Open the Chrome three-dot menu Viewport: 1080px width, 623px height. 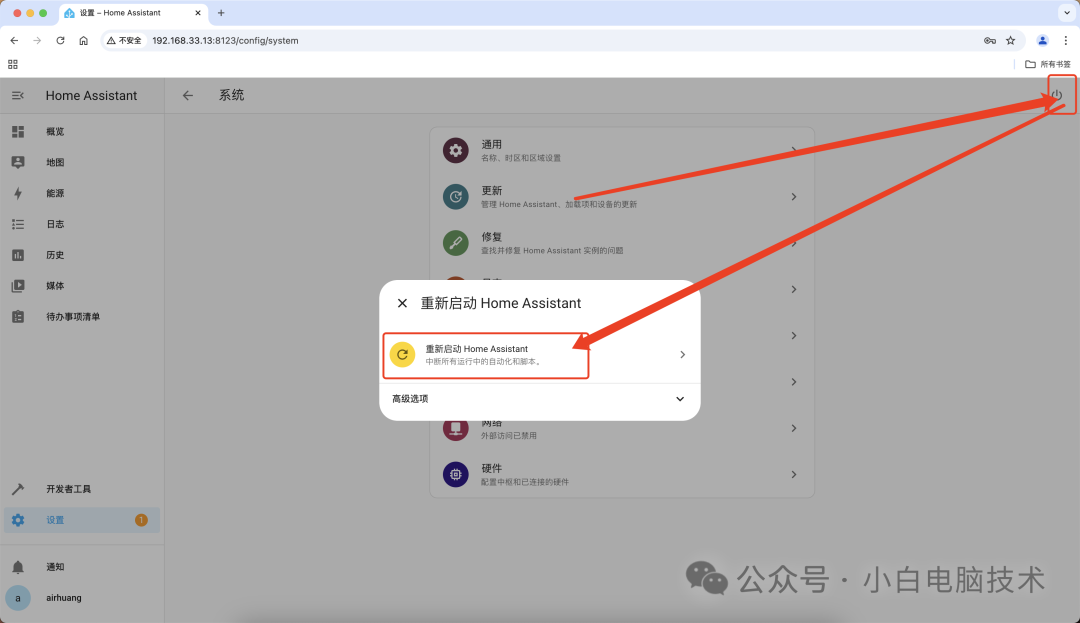(x=1066, y=41)
